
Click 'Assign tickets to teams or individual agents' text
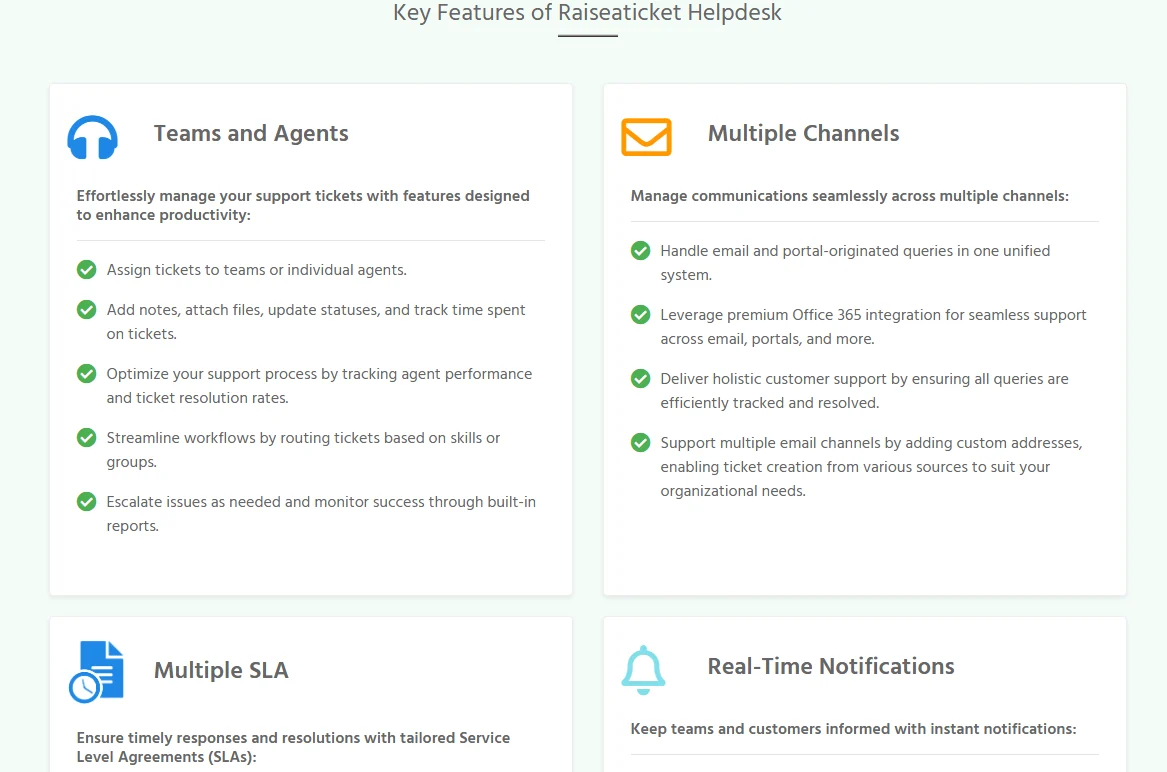click(x=257, y=270)
